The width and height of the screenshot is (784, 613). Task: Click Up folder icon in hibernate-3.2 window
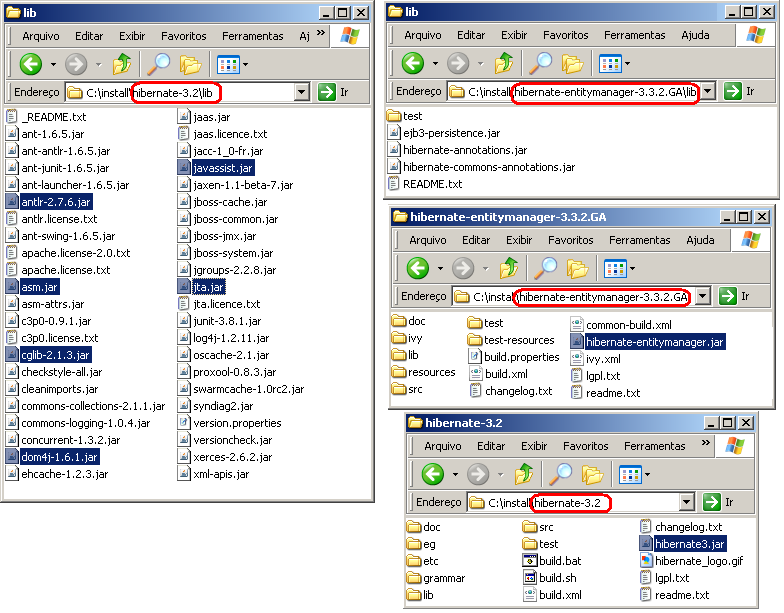524,474
